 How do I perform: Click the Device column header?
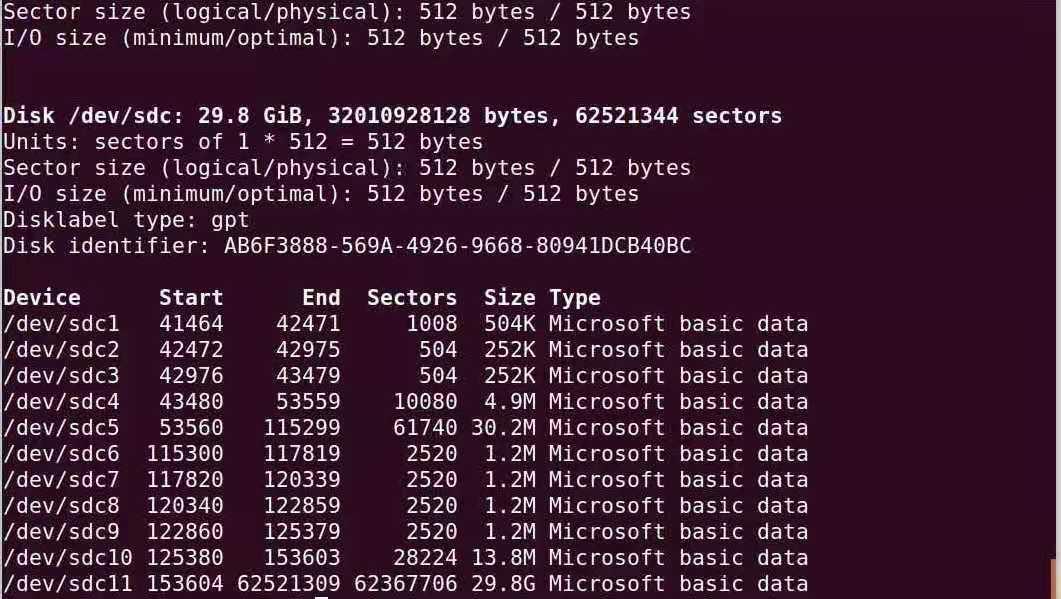pyautogui.click(x=42, y=298)
